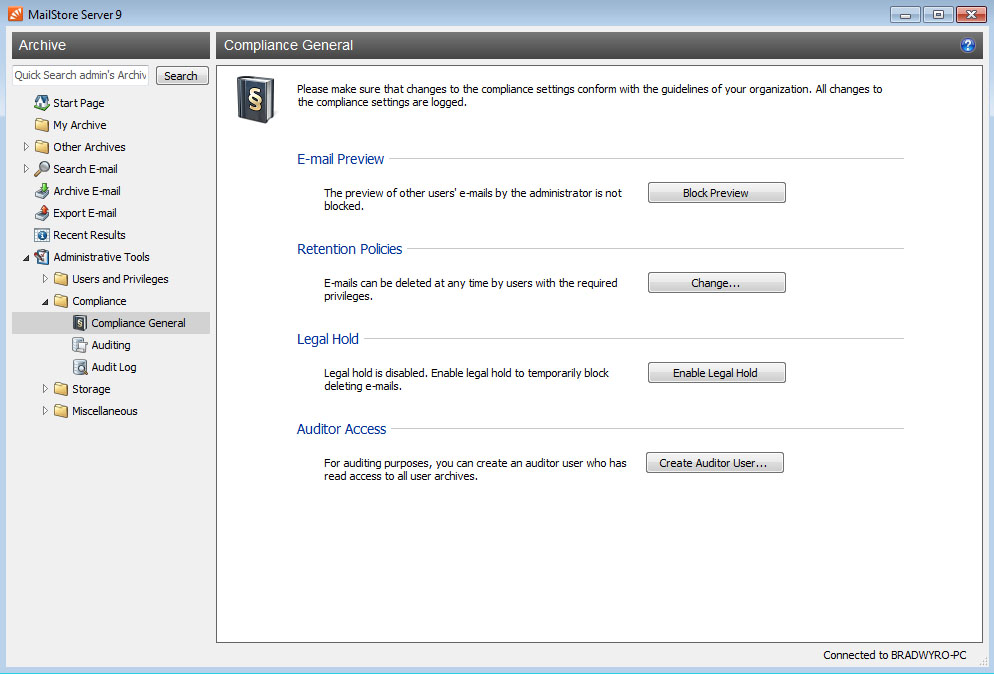The width and height of the screenshot is (994, 674).
Task: Focus the Quick Search archive input field
Action: 80,76
